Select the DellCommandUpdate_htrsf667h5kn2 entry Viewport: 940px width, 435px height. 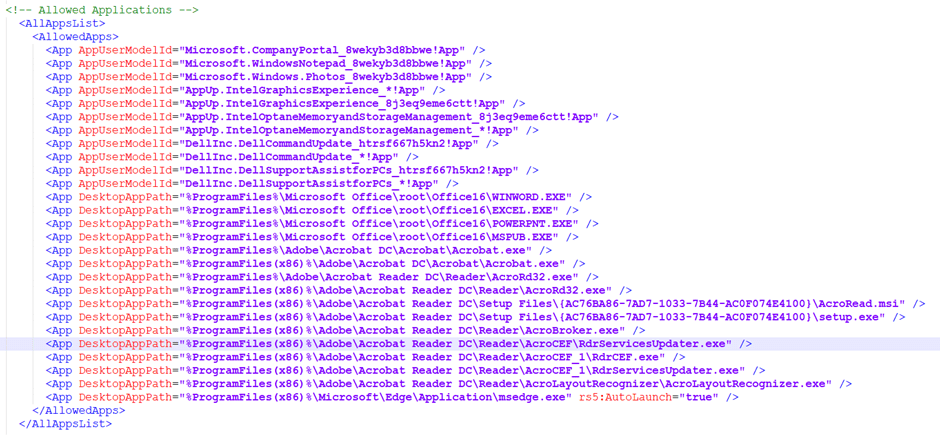(272, 143)
